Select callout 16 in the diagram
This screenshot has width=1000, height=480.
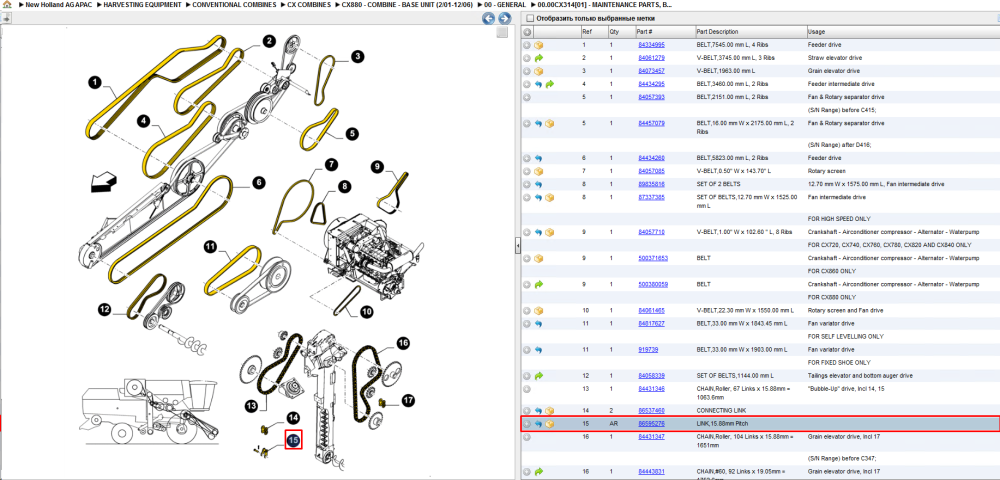click(402, 344)
